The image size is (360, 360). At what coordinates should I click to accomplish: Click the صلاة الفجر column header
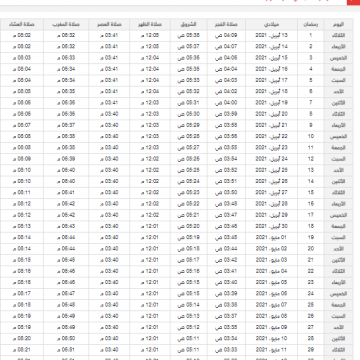pos(226,24)
